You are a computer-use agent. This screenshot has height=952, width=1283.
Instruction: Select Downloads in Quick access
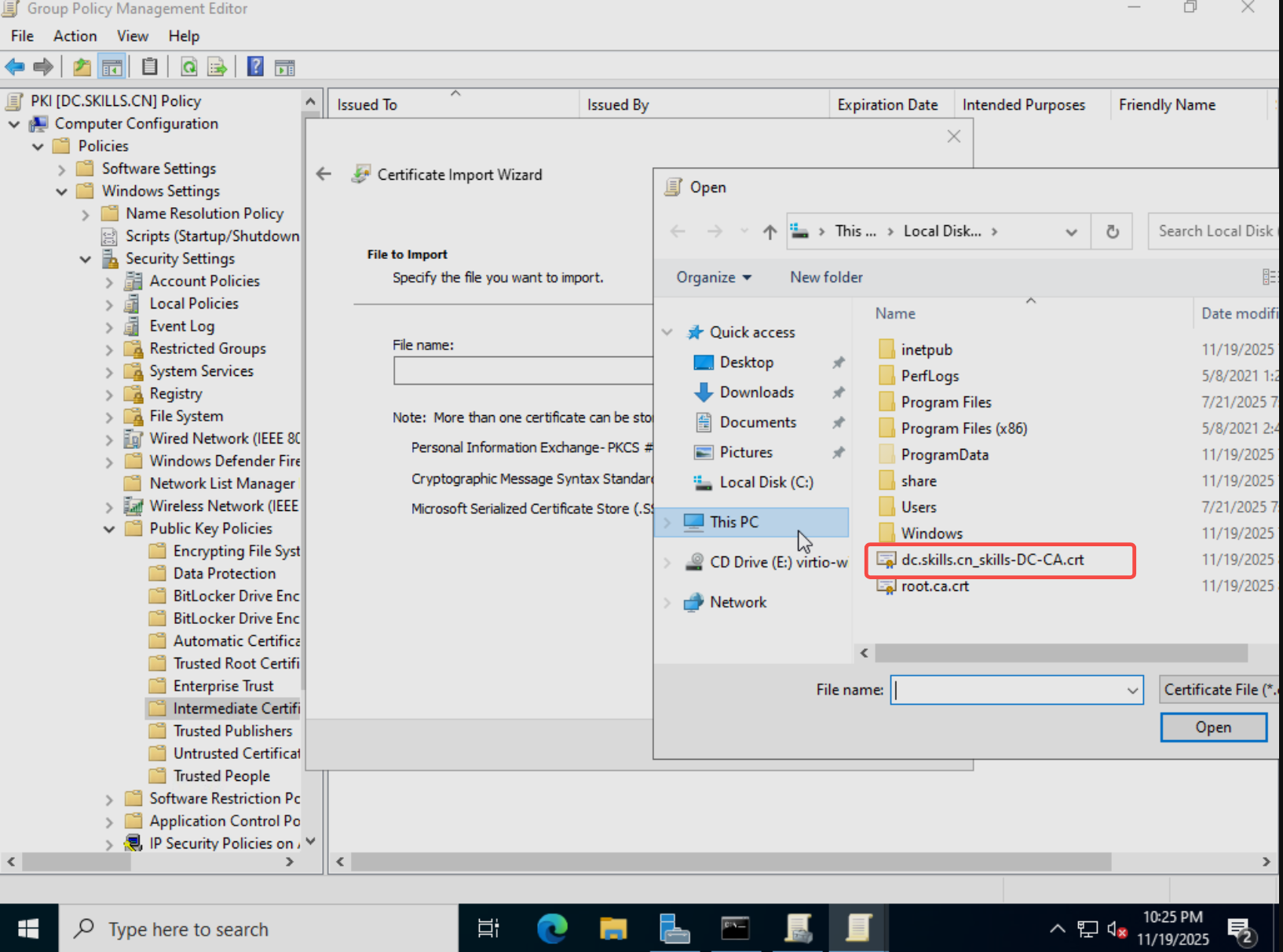pos(756,392)
